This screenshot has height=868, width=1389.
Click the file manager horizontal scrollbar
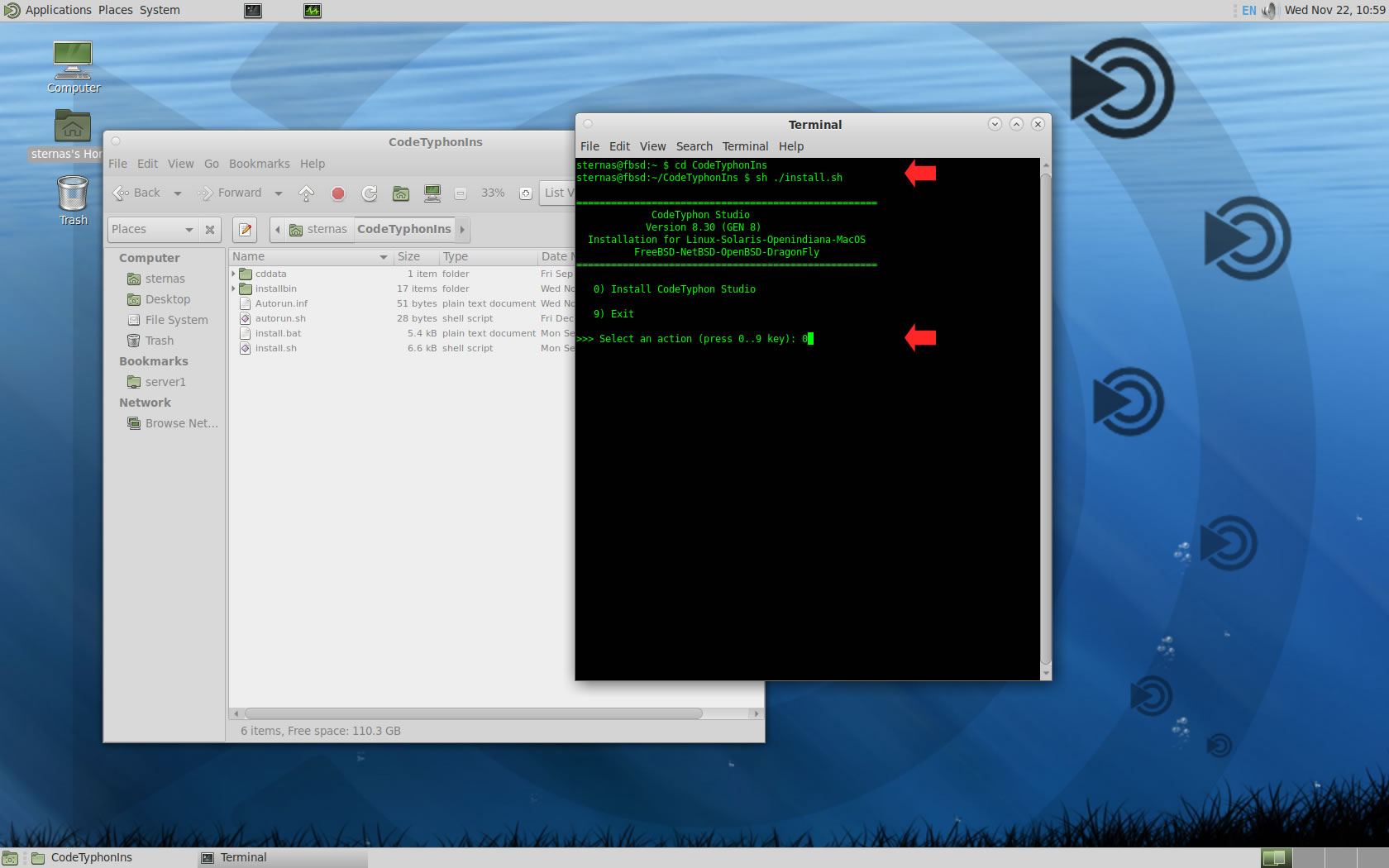(x=474, y=713)
